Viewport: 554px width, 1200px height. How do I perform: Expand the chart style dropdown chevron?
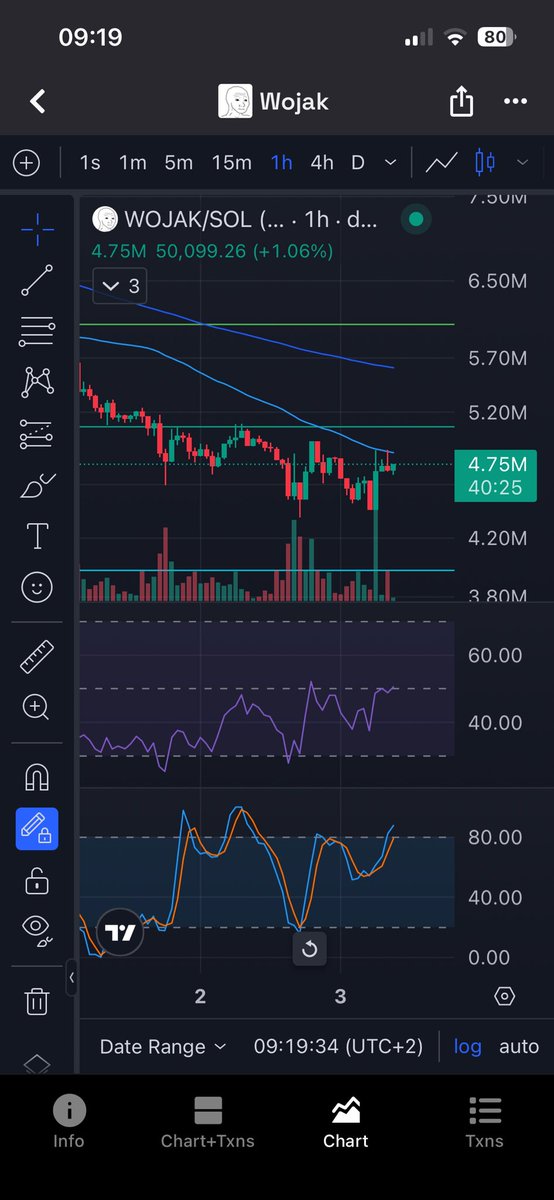(x=522, y=162)
